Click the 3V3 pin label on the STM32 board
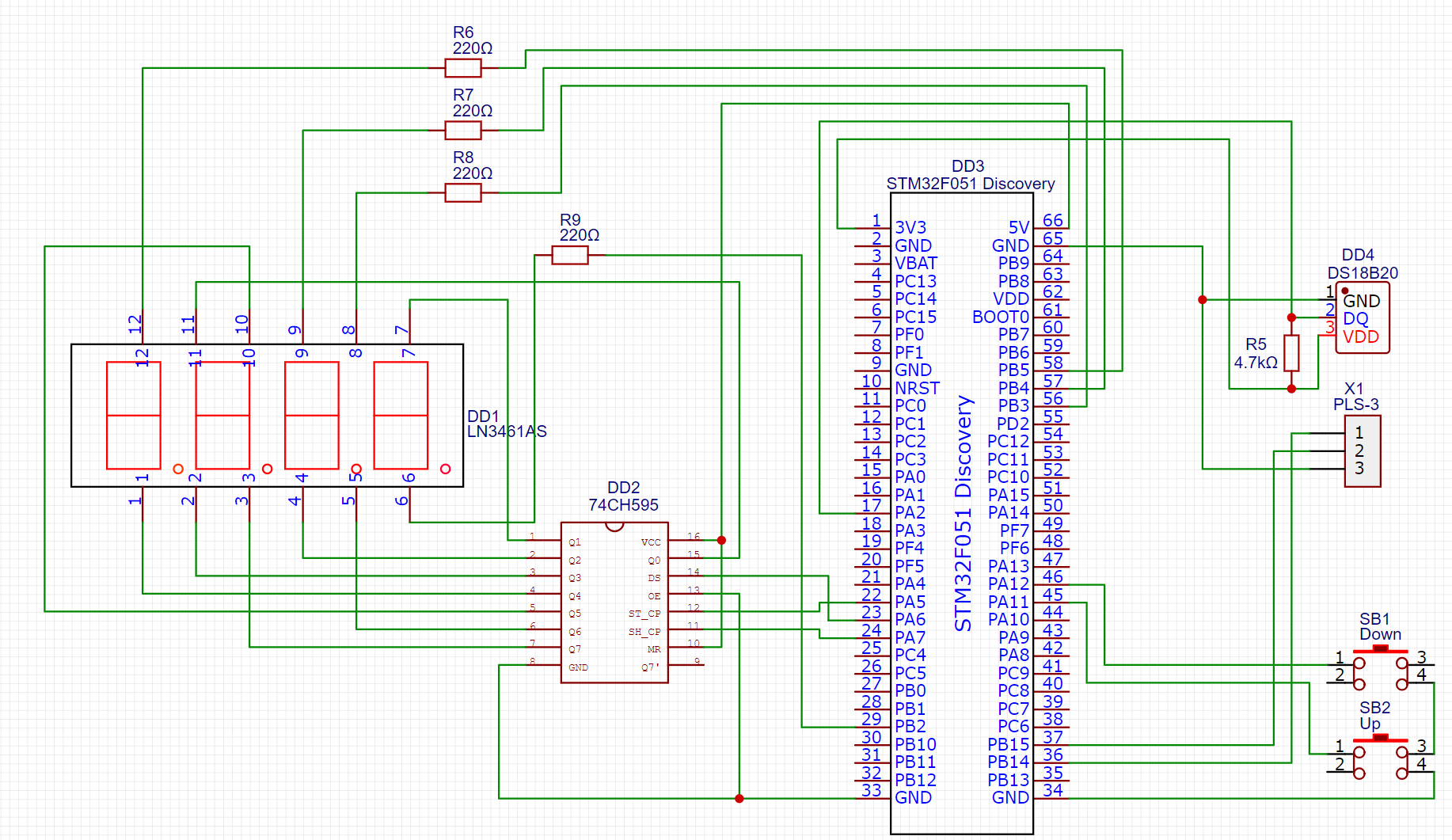 pyautogui.click(x=910, y=228)
